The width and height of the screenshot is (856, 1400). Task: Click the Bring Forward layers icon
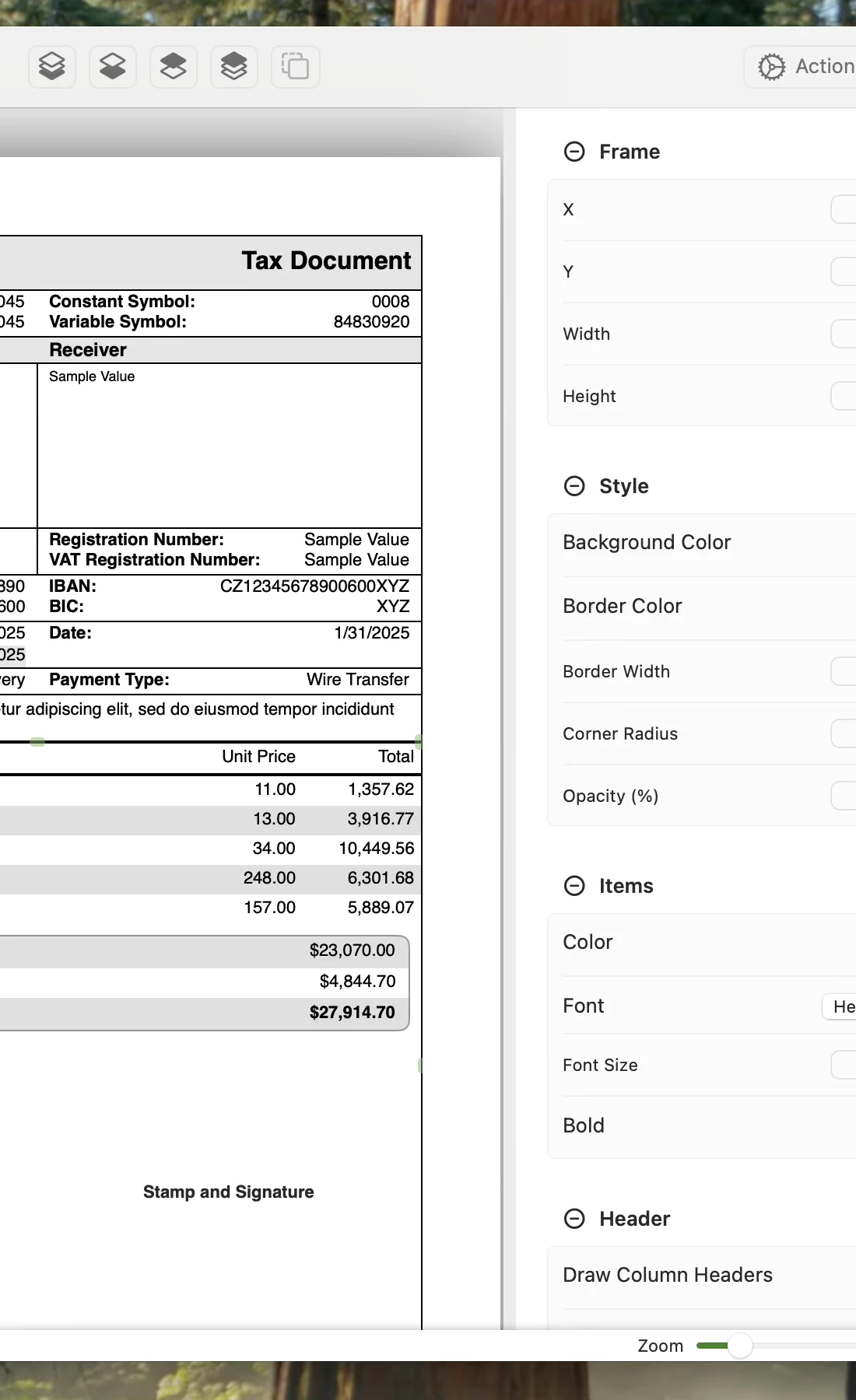(174, 66)
